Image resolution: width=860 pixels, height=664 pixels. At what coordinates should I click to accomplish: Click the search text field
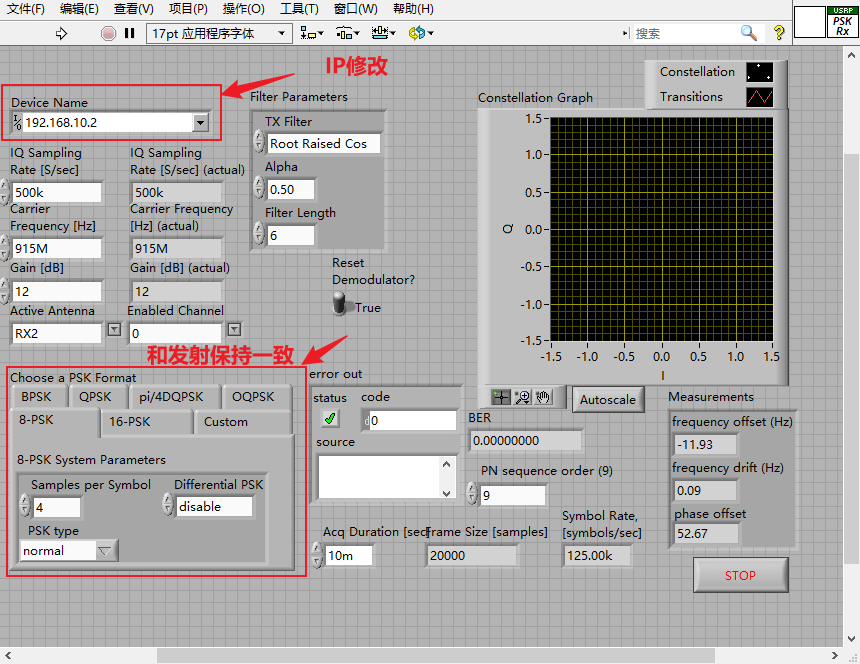686,33
